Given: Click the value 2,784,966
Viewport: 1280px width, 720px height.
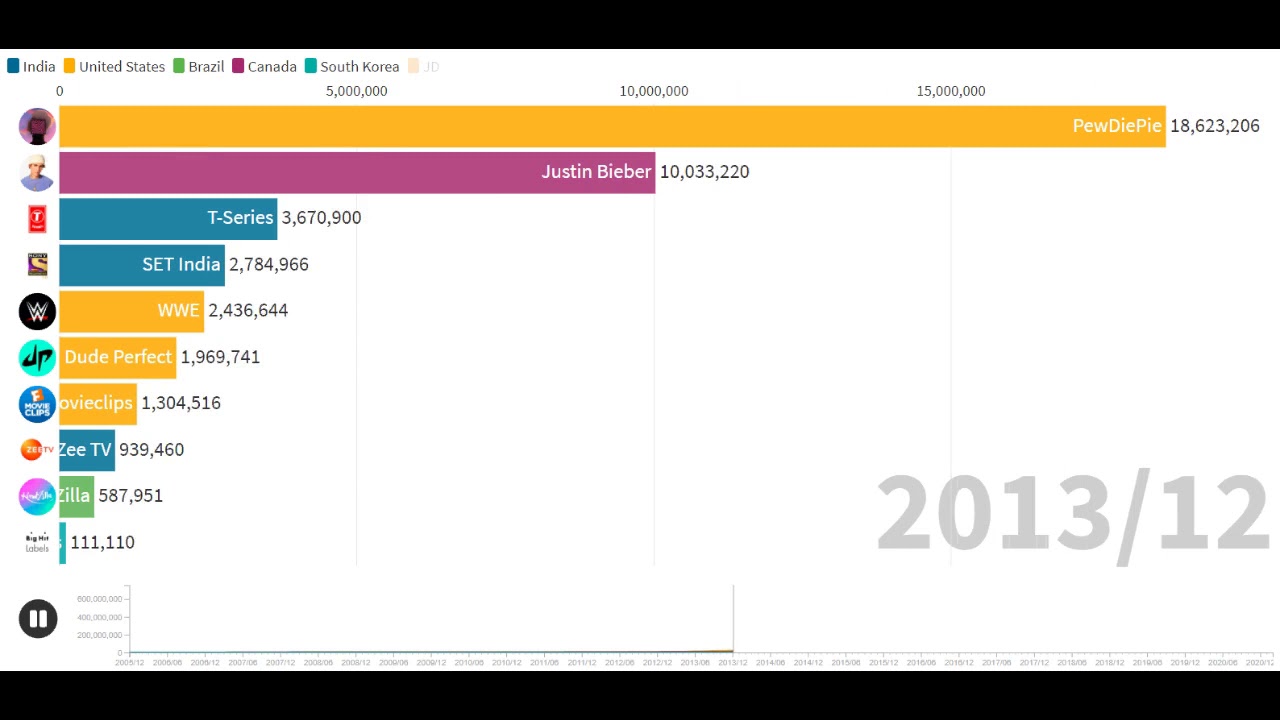Looking at the screenshot, I should (x=268, y=265).
